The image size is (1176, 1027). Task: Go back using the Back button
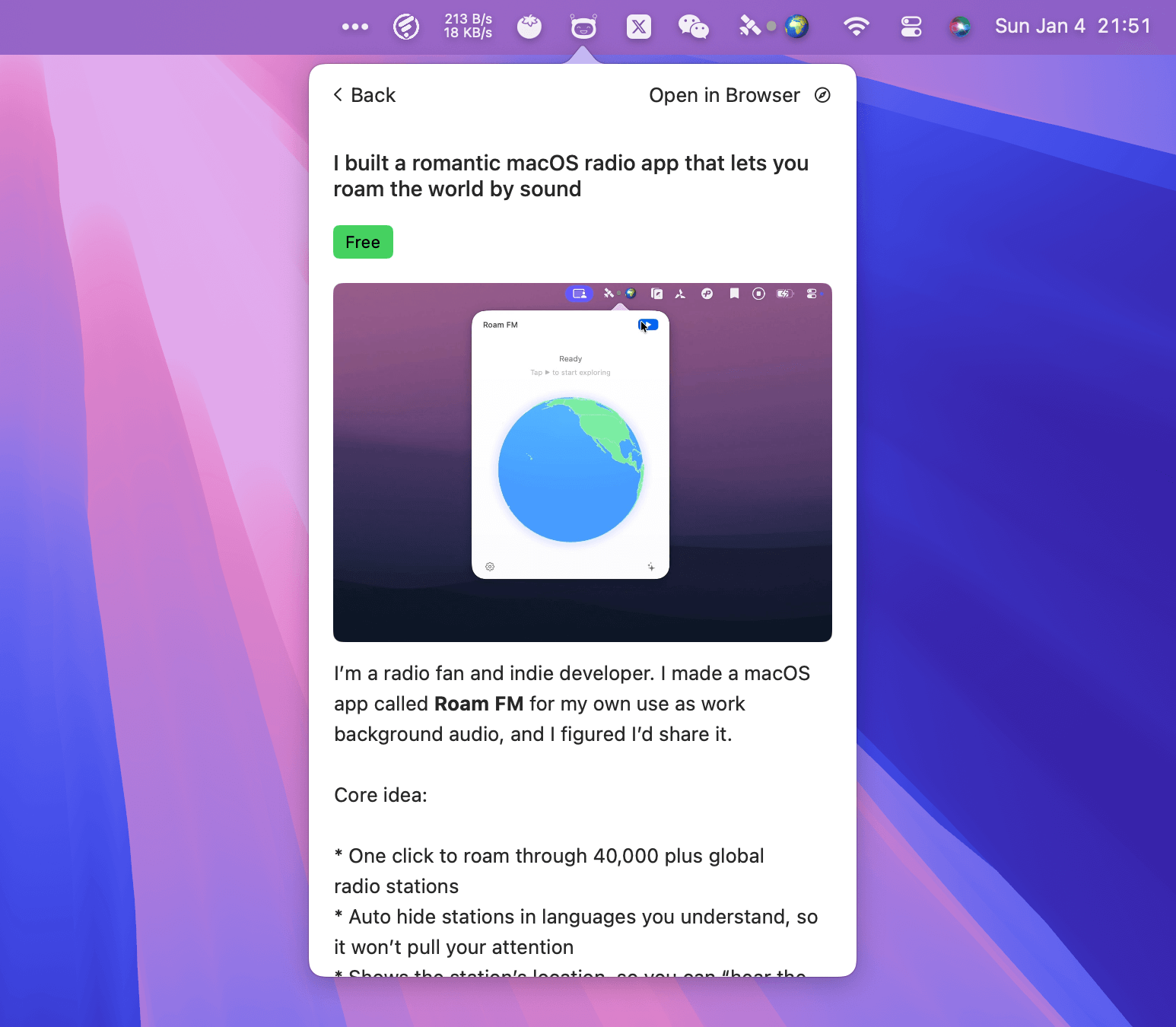365,95
